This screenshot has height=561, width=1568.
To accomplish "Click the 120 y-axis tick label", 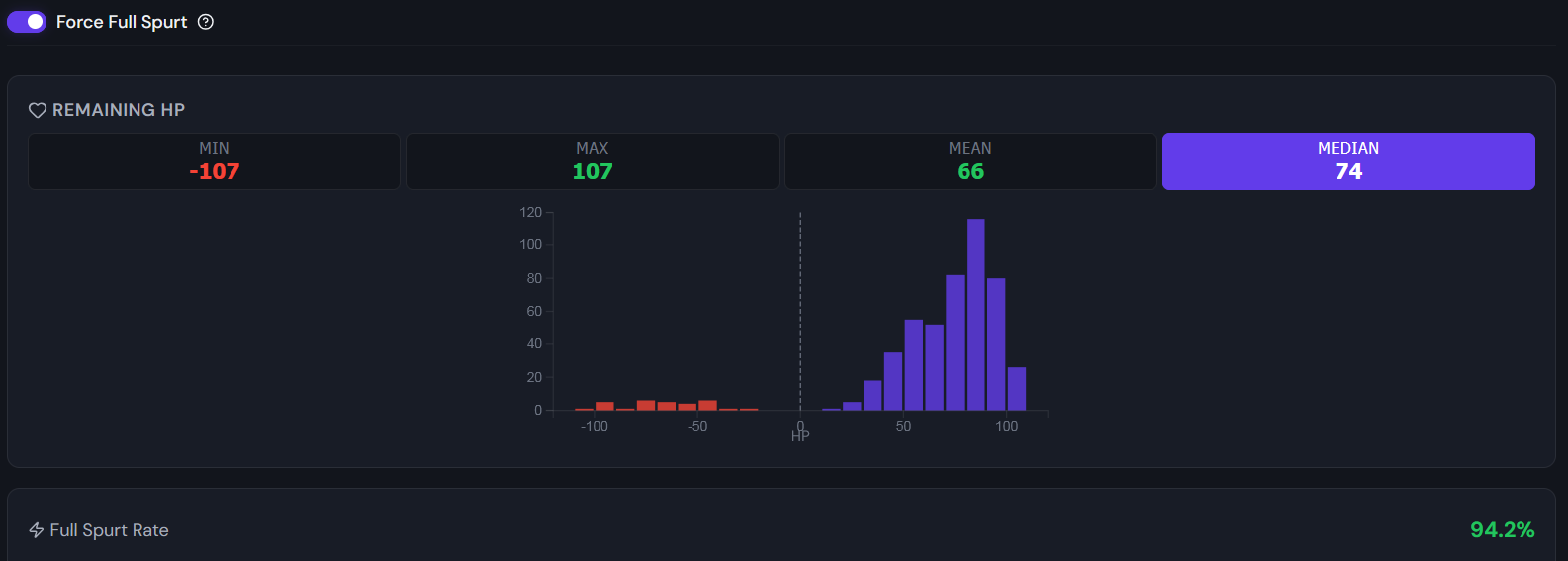I will coord(531,212).
